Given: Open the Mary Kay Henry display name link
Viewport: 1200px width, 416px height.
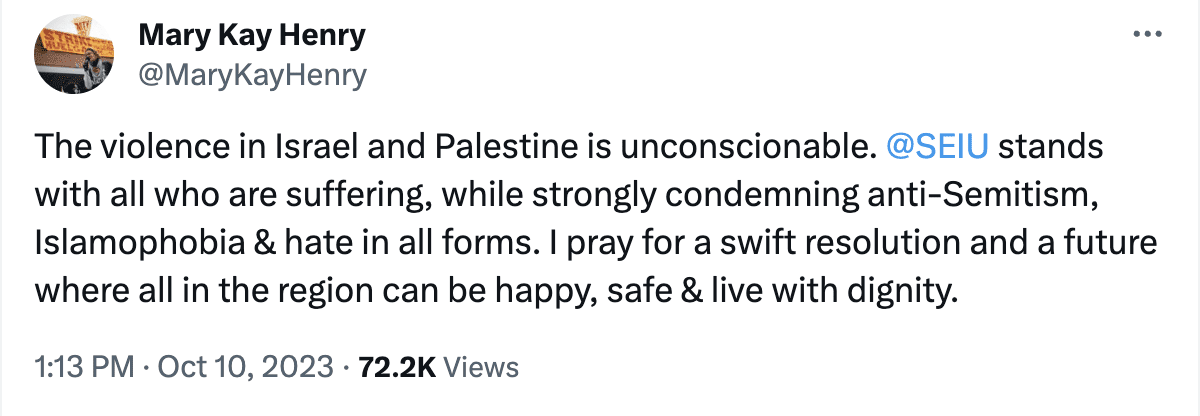Looking at the screenshot, I should pos(251,37).
